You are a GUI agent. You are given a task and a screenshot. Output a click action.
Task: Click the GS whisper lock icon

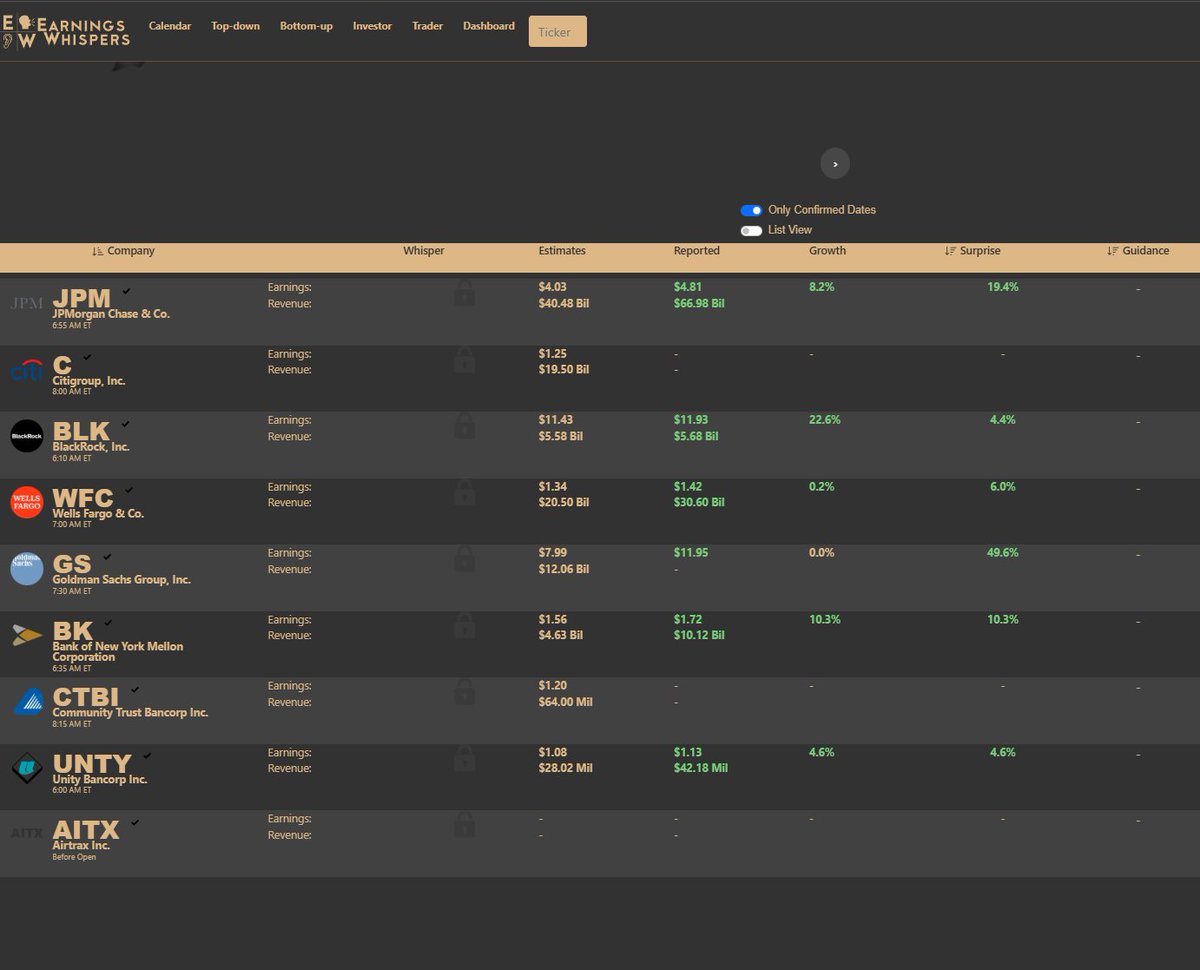click(x=464, y=559)
